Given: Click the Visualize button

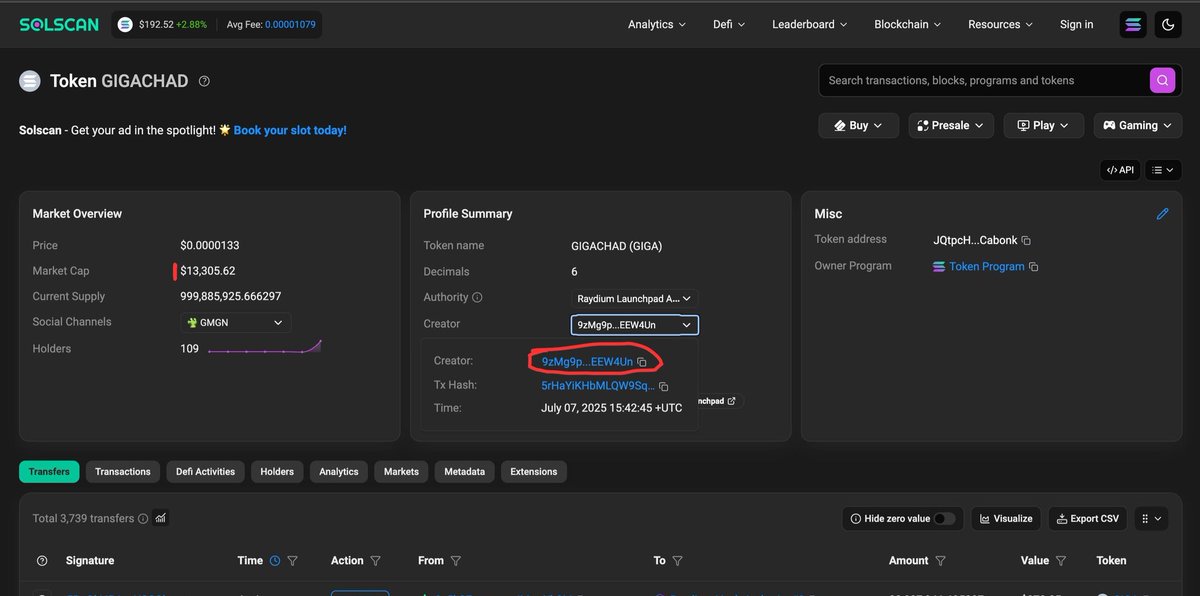Looking at the screenshot, I should point(1006,519).
